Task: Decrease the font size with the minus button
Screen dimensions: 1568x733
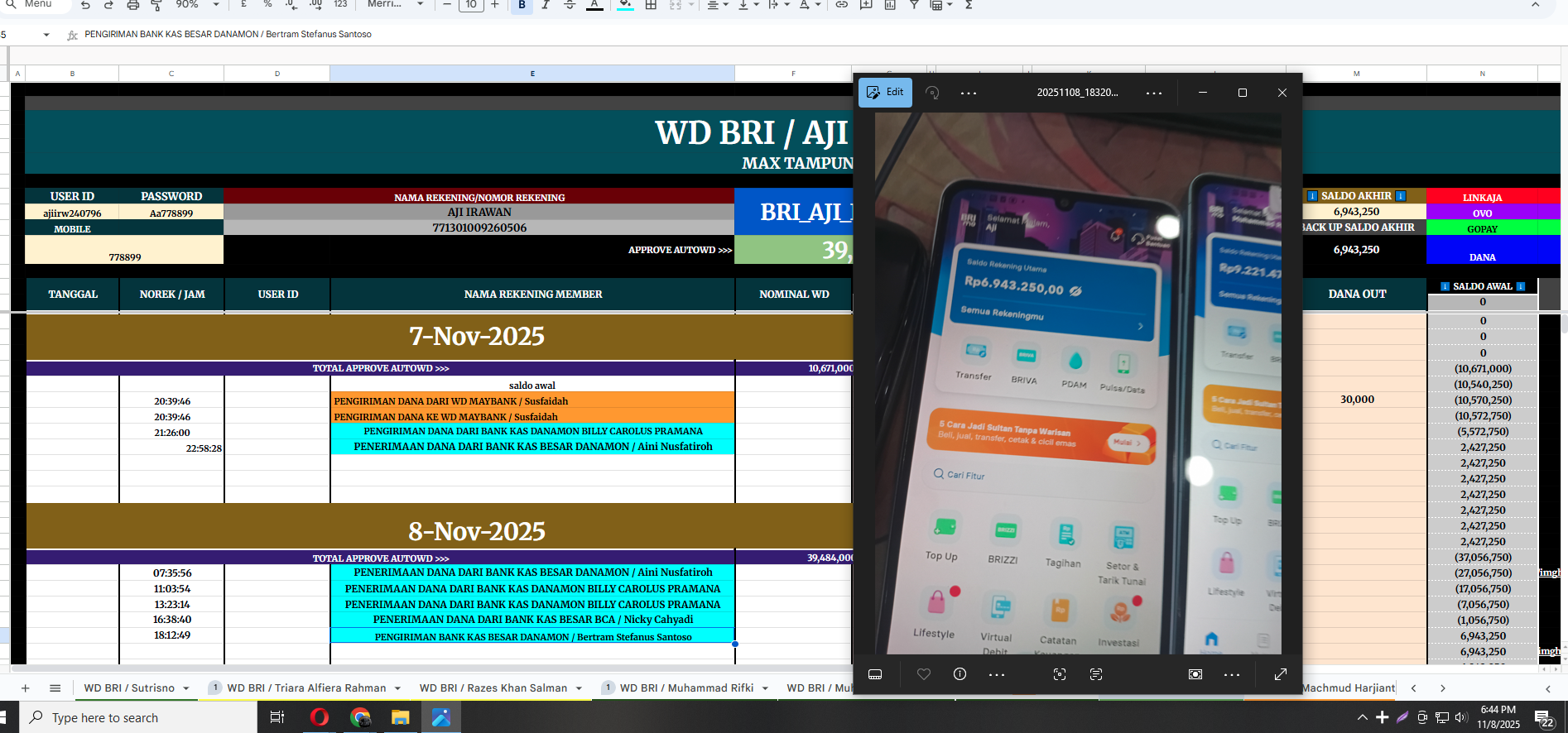Action: (x=447, y=5)
